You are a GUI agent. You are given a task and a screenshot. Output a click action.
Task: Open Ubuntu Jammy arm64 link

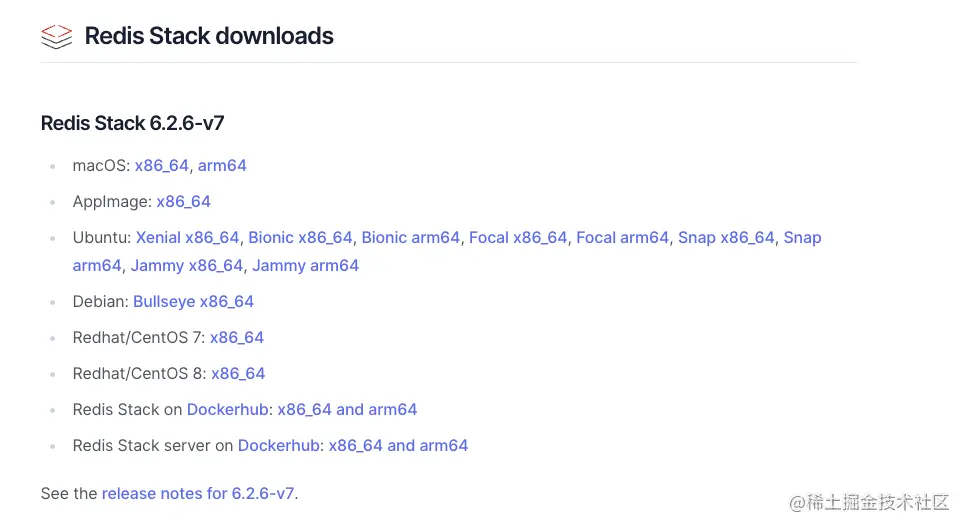click(305, 265)
